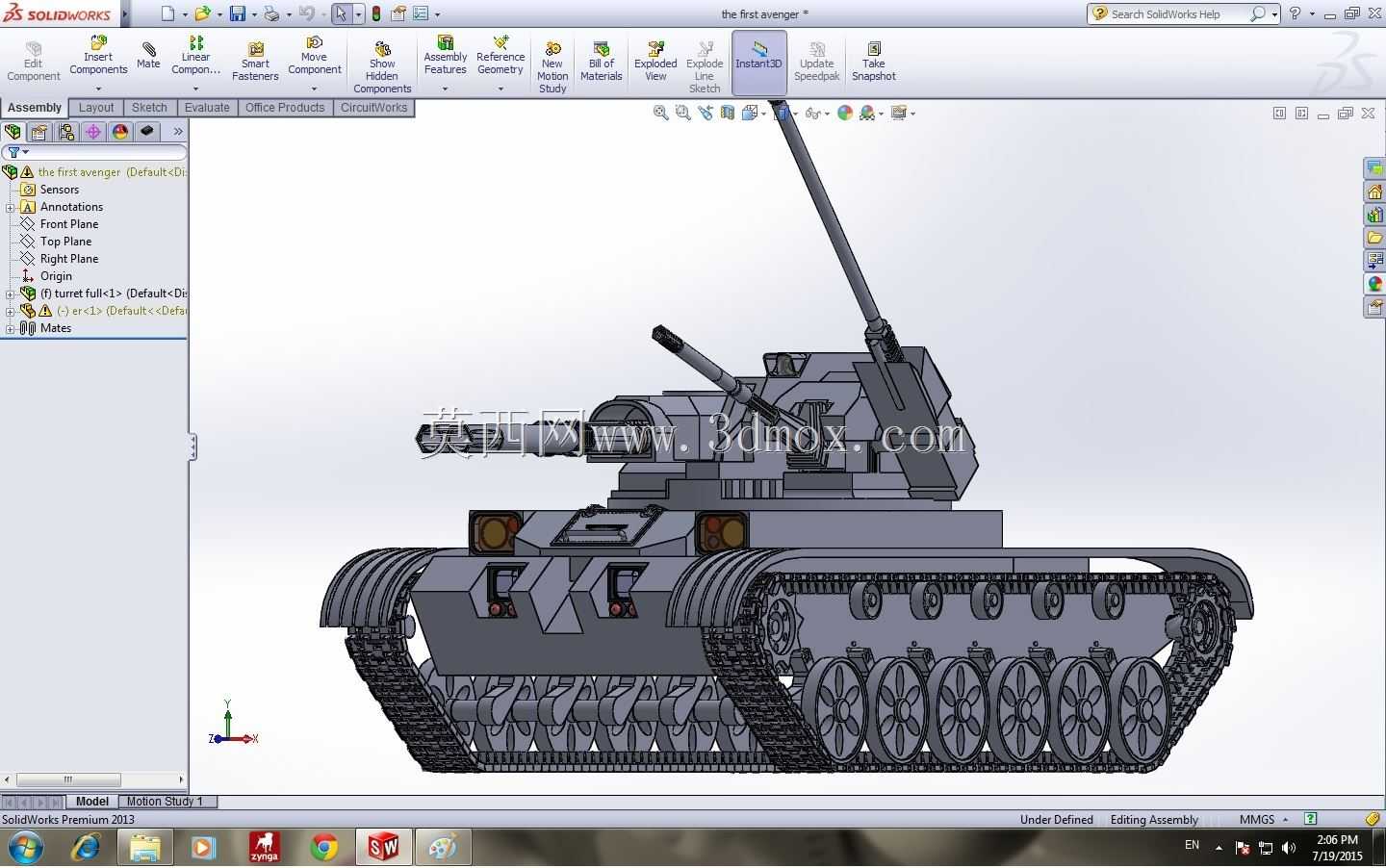Toggle the Select arrow tool
Image resolution: width=1386 pixels, height=868 pixels.
coord(341,13)
